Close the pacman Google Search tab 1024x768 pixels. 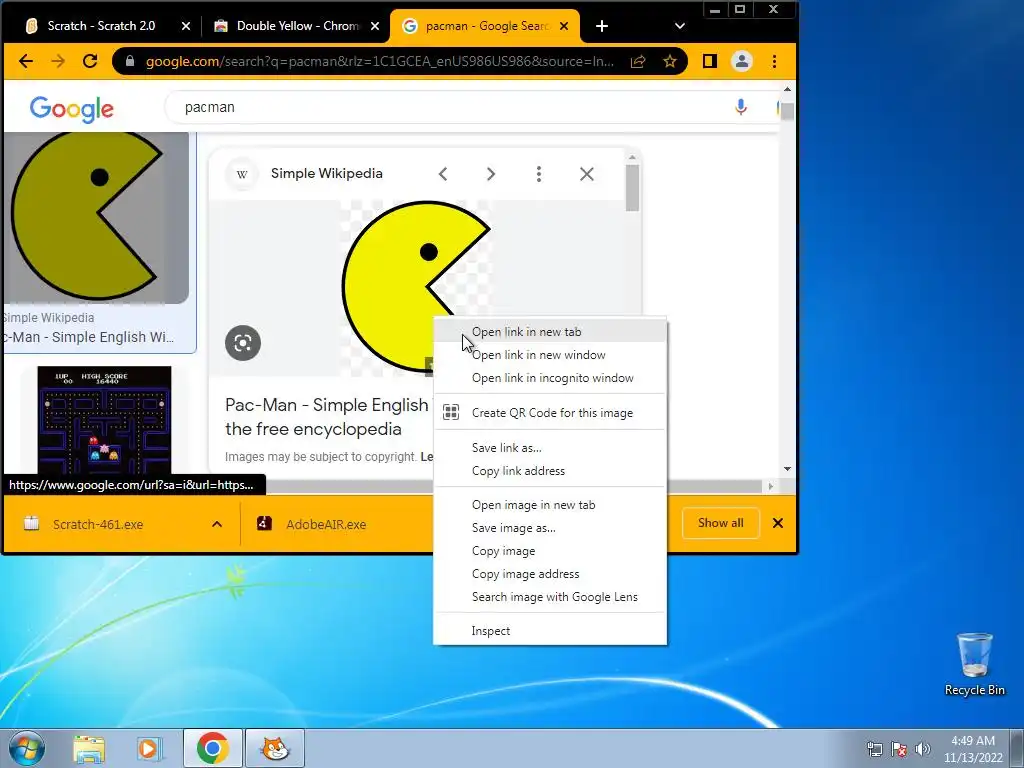point(564,26)
